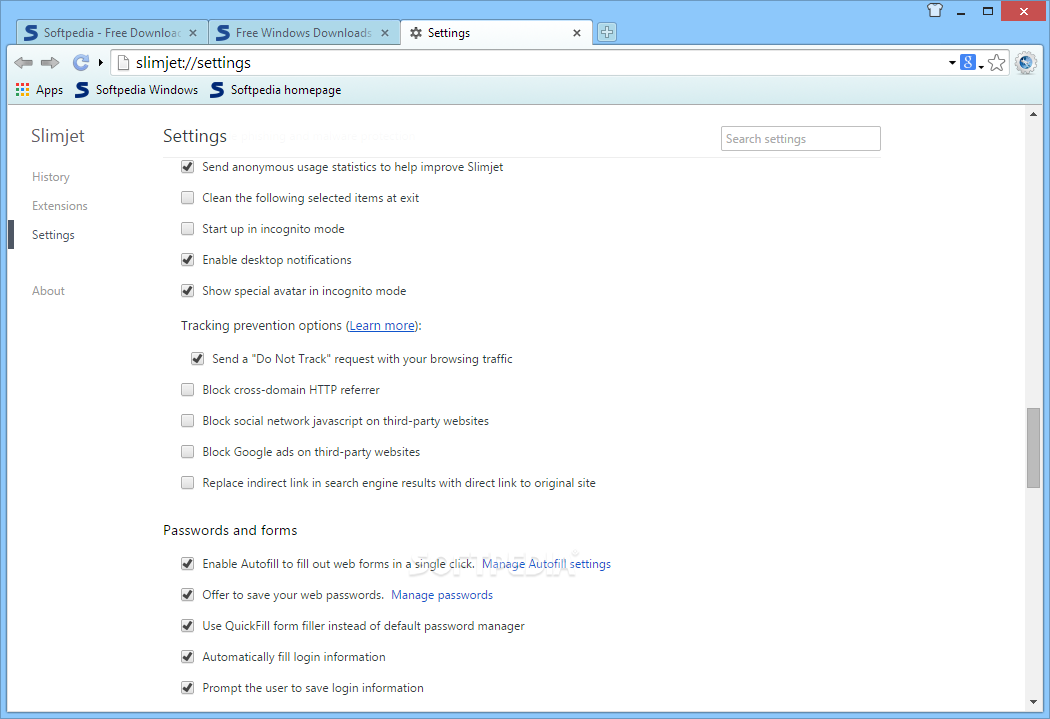Image resolution: width=1050 pixels, height=719 pixels.
Task: Click the Search settings field
Action: click(800, 139)
